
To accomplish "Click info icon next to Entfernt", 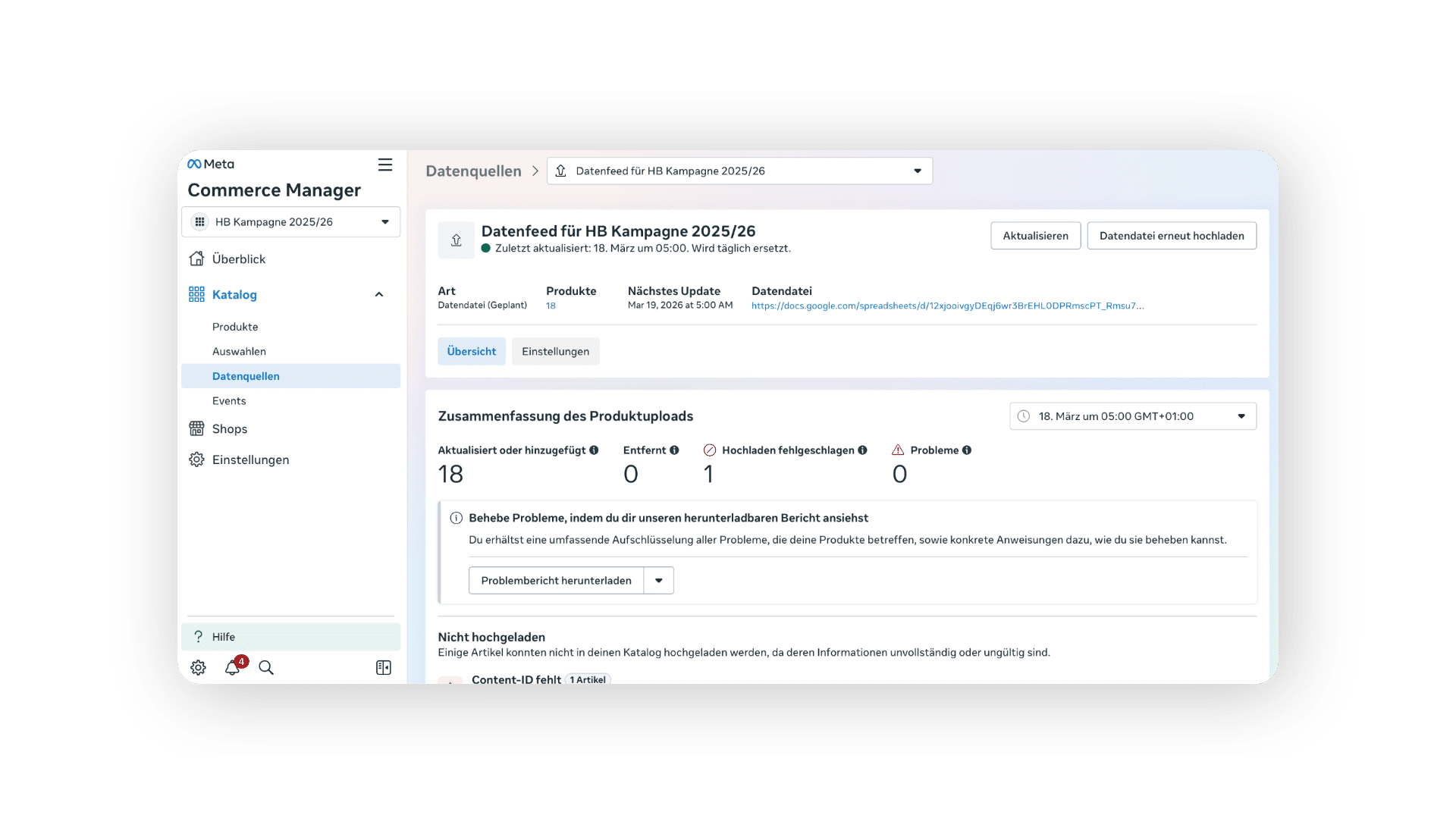I will click(x=674, y=450).
